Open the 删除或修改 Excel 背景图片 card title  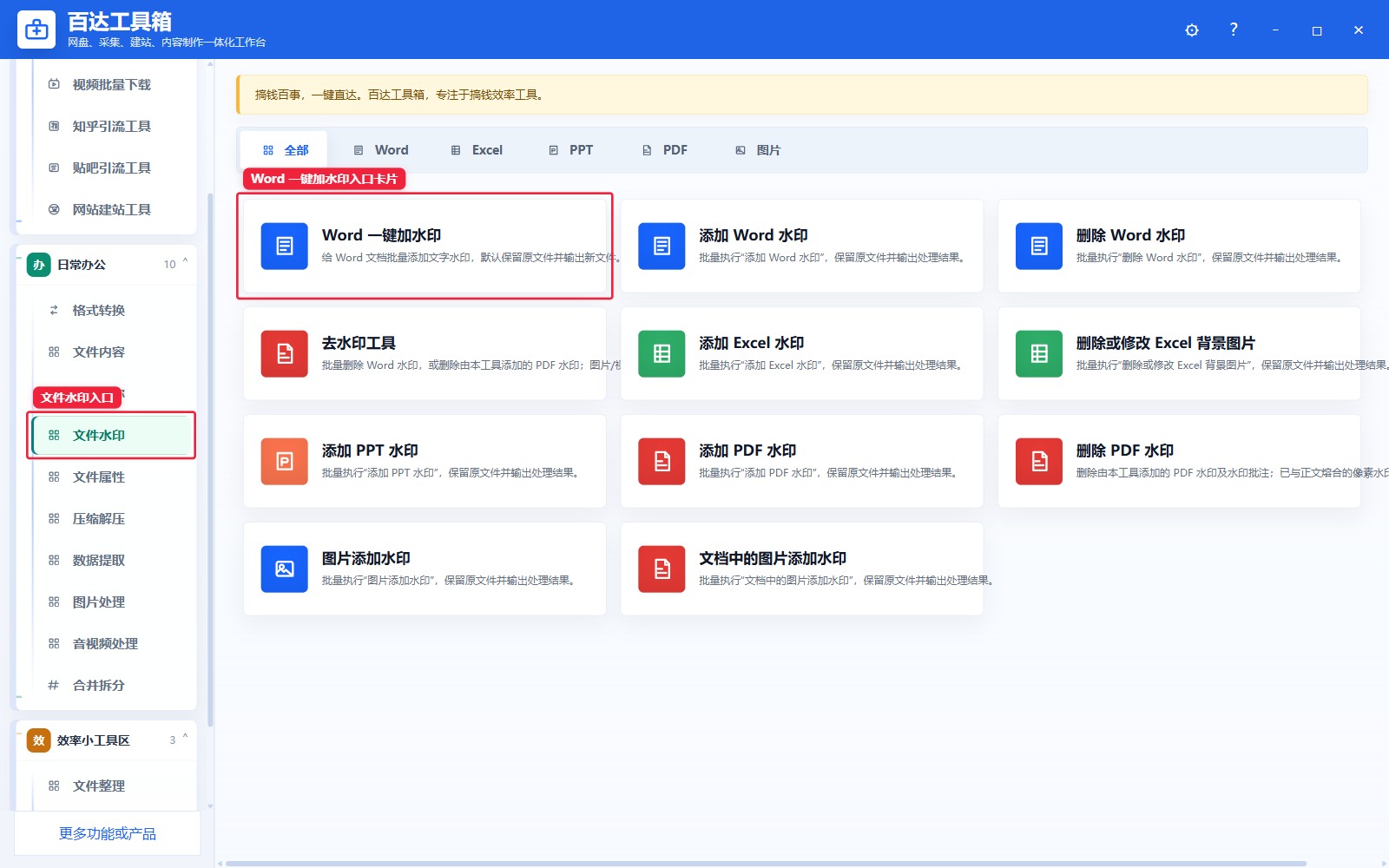pos(1165,343)
